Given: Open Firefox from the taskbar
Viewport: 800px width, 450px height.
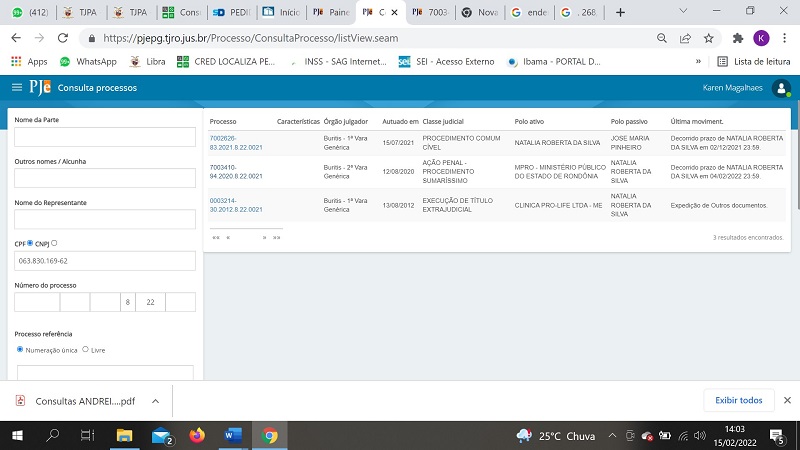Looking at the screenshot, I should [x=196, y=436].
